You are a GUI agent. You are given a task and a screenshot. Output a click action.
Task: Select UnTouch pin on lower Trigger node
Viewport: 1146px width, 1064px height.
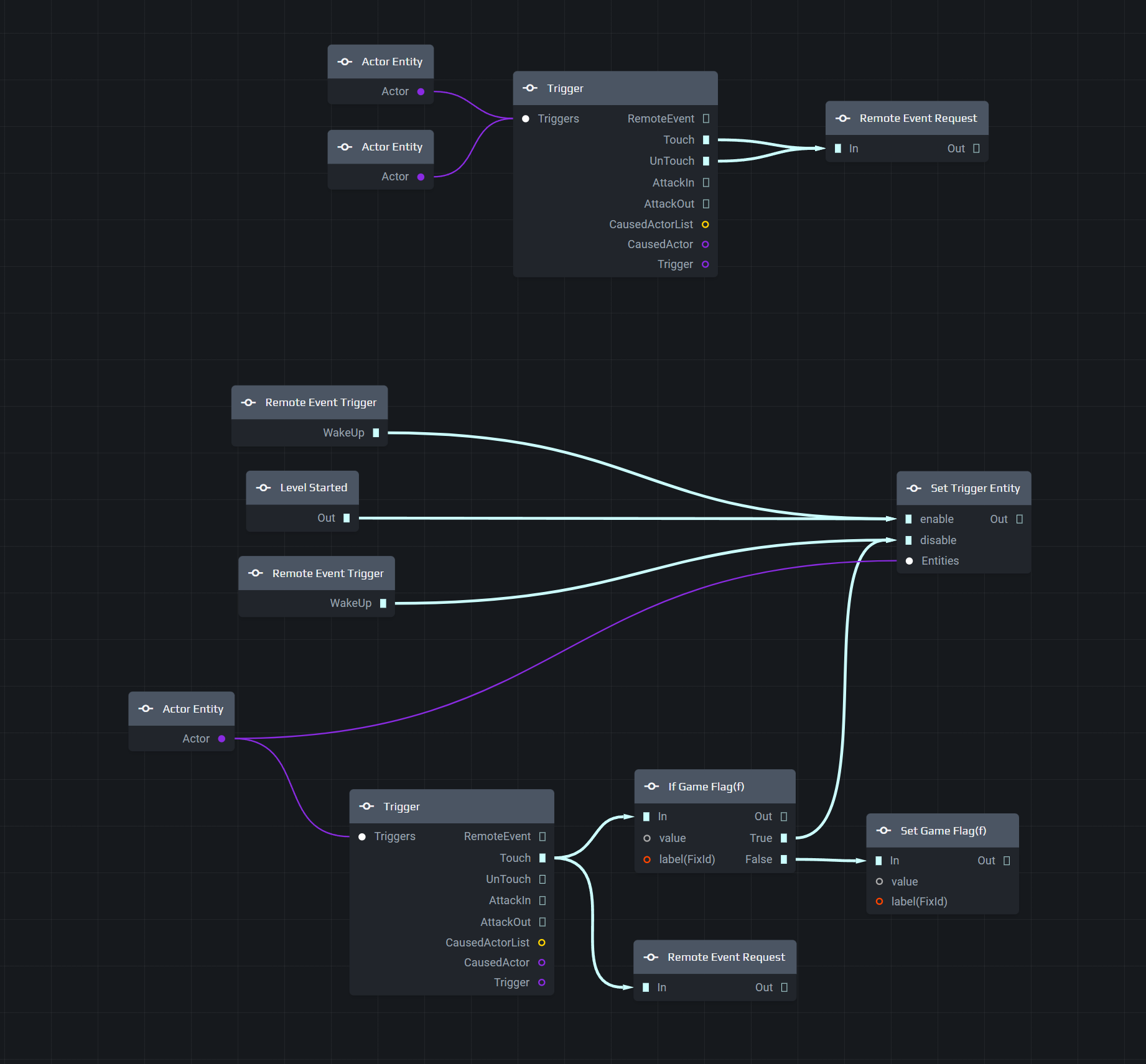click(x=543, y=879)
